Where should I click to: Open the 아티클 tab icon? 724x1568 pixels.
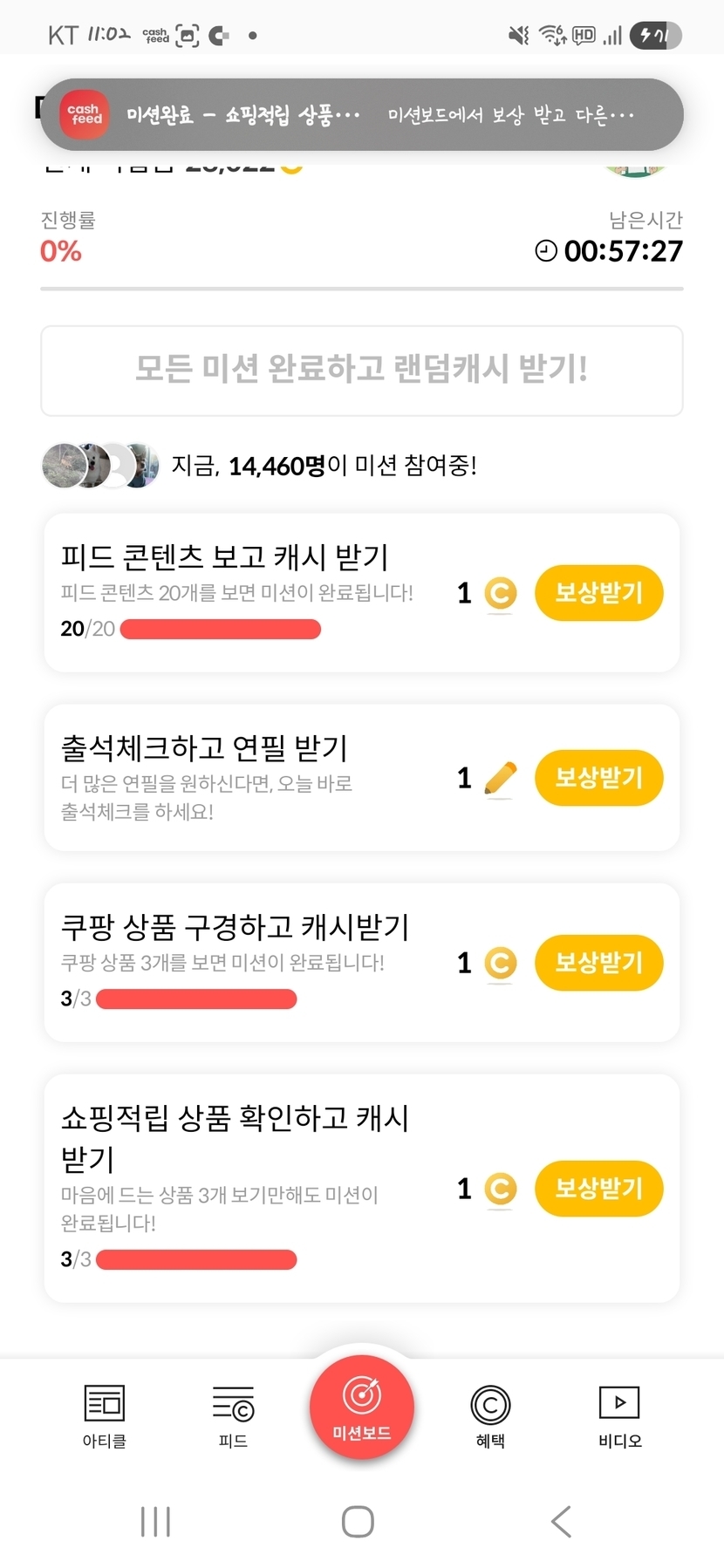point(104,1405)
